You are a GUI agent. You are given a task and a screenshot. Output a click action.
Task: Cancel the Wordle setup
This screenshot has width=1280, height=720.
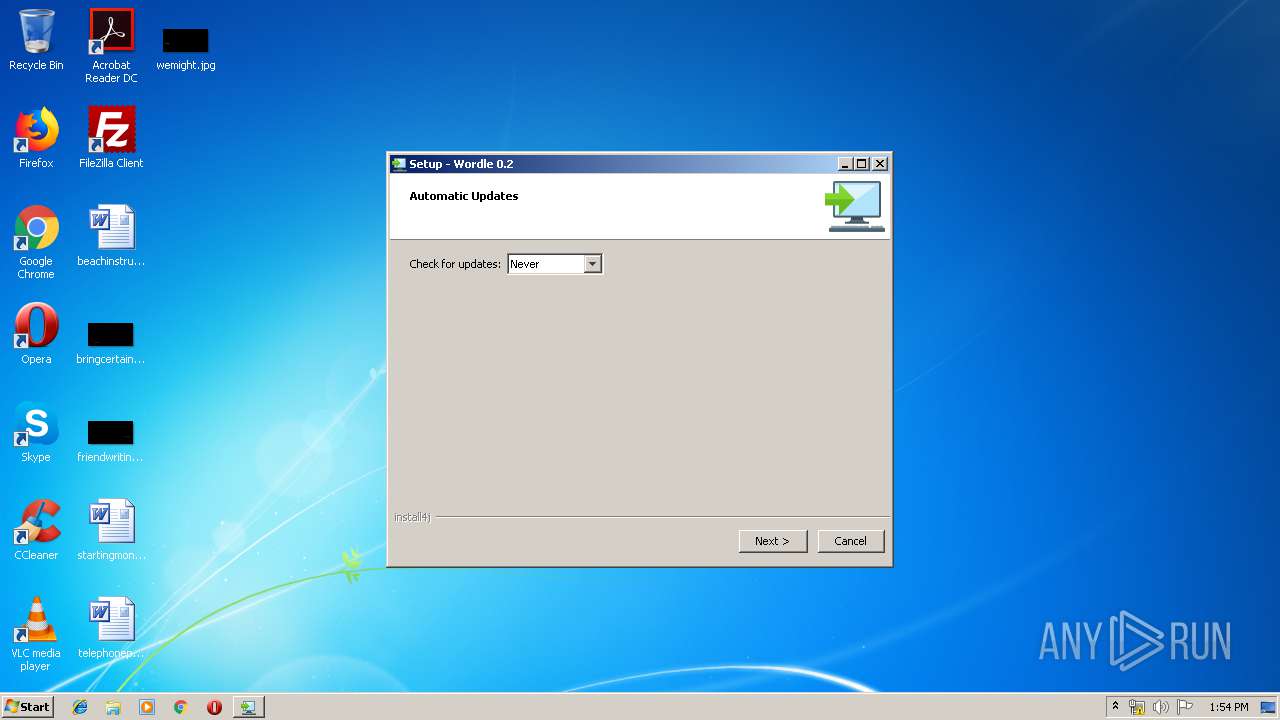851,541
